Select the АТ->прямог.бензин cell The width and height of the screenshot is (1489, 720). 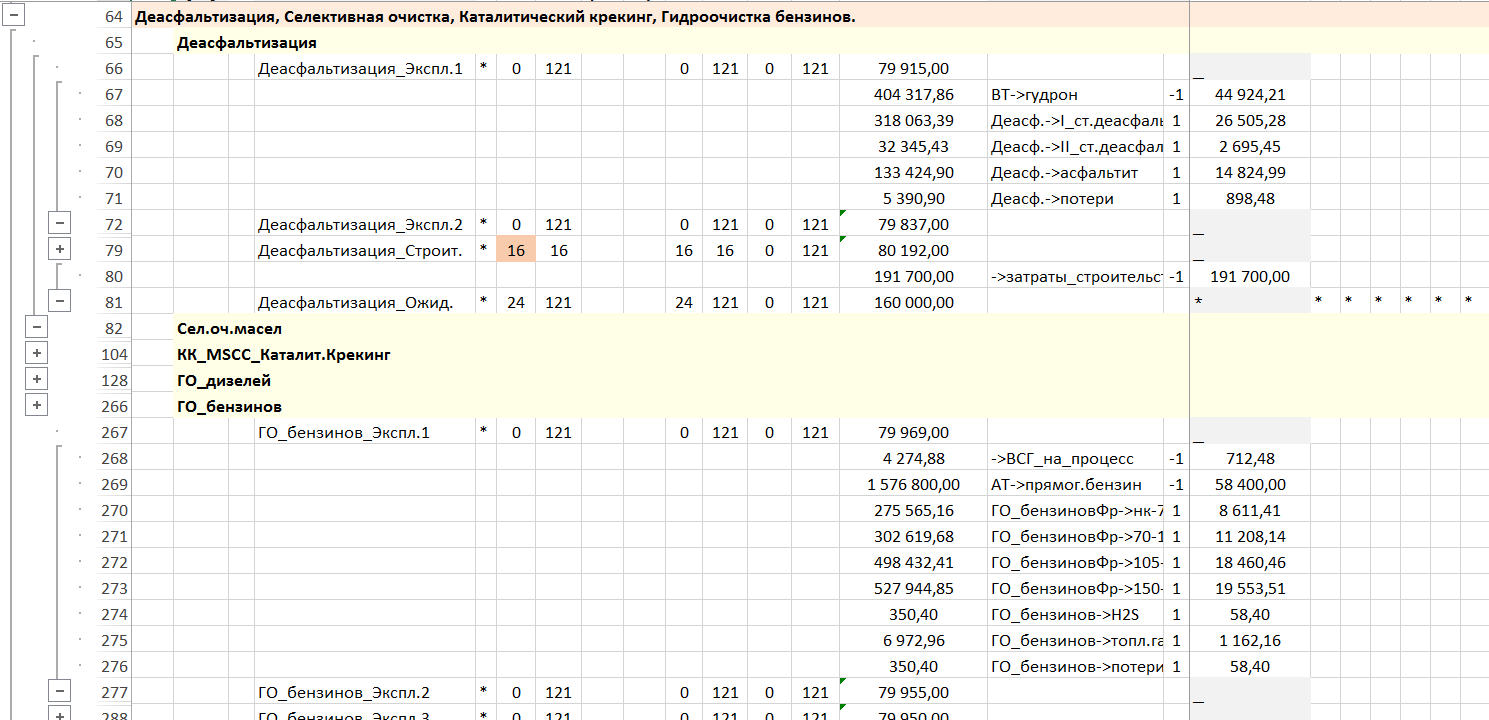pyautogui.click(x=1075, y=485)
